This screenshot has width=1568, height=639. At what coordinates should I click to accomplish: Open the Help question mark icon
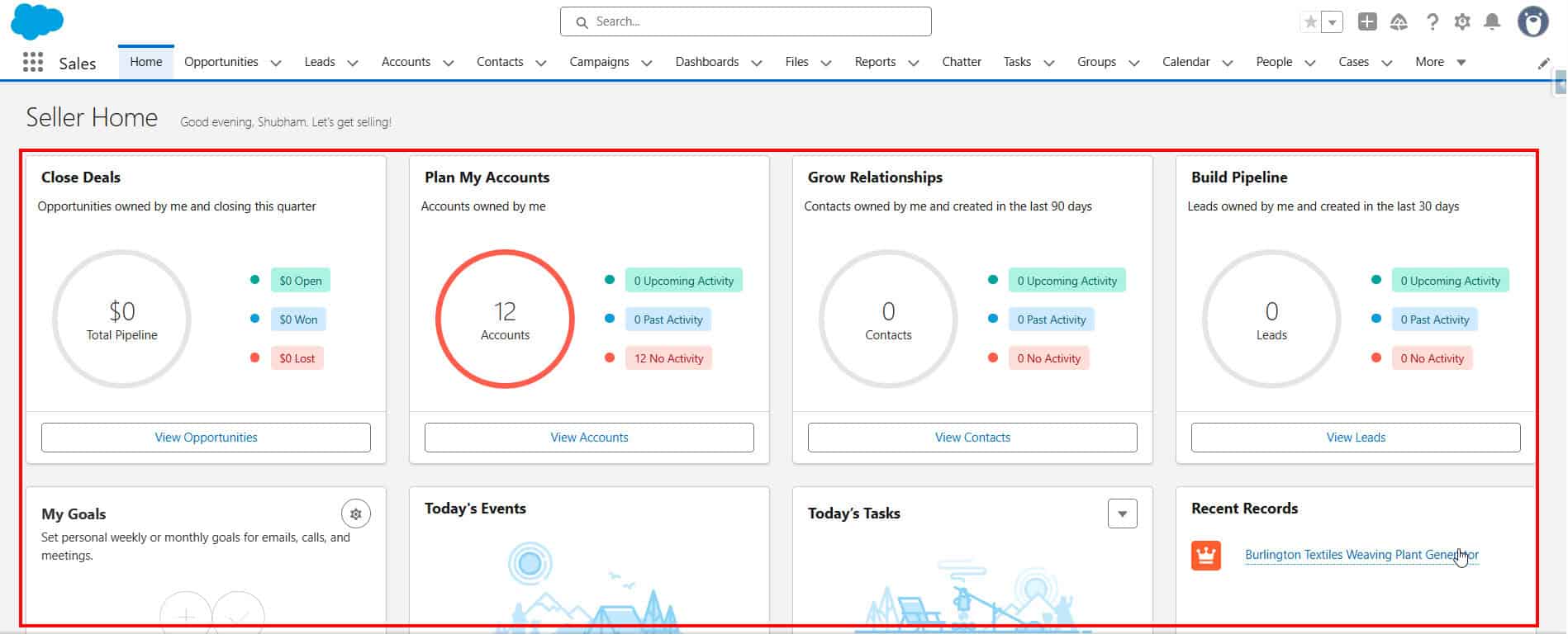tap(1433, 22)
